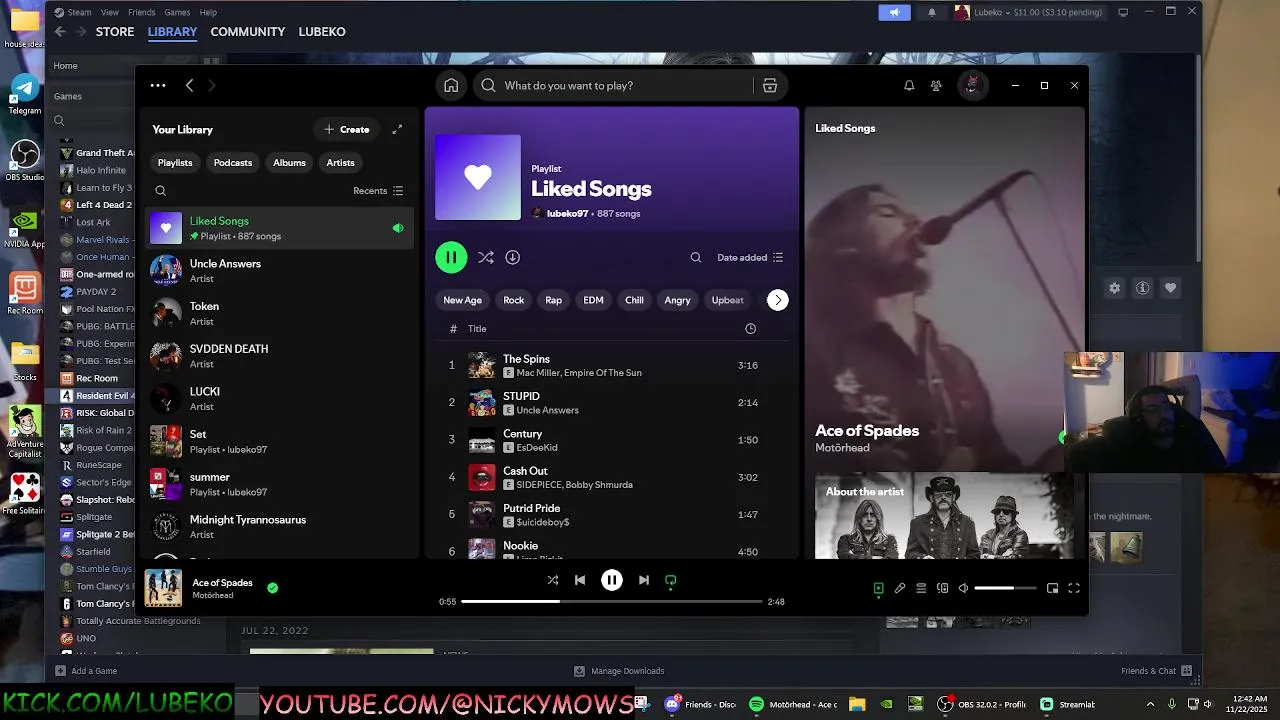Open the Lyrics microphone icon
1280x720 pixels.
(900, 588)
